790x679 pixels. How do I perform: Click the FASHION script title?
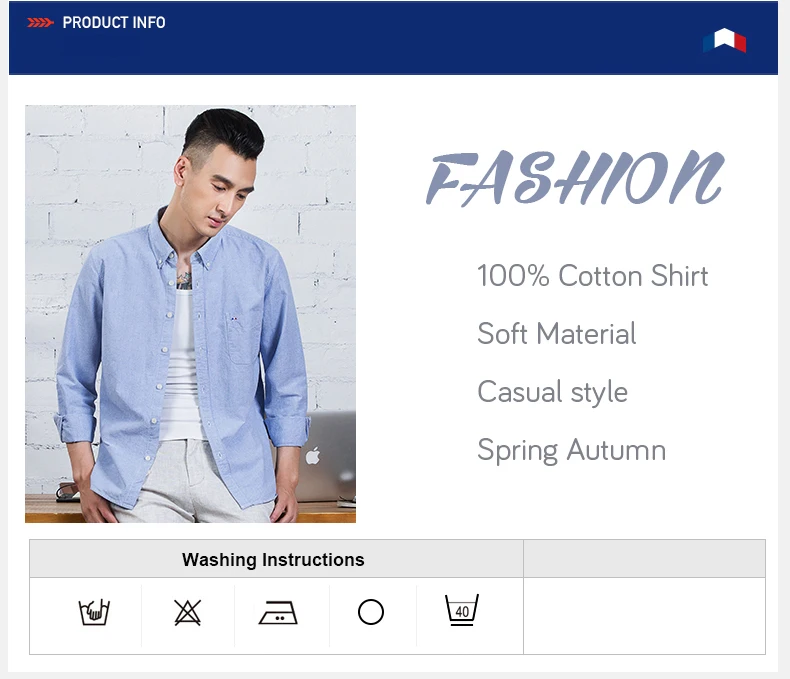pyautogui.click(x=575, y=178)
